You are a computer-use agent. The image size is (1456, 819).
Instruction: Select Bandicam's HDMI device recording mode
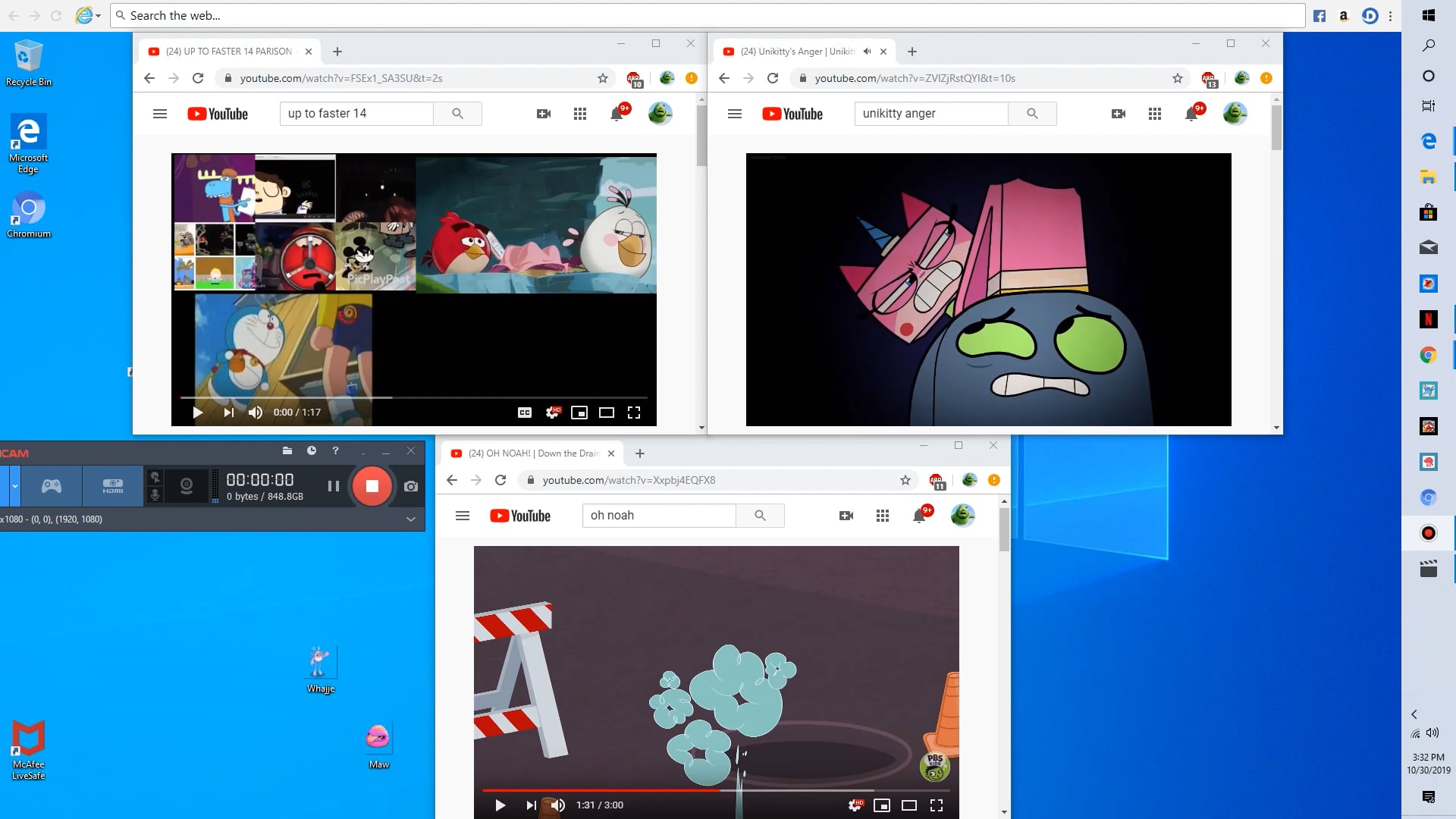point(112,486)
